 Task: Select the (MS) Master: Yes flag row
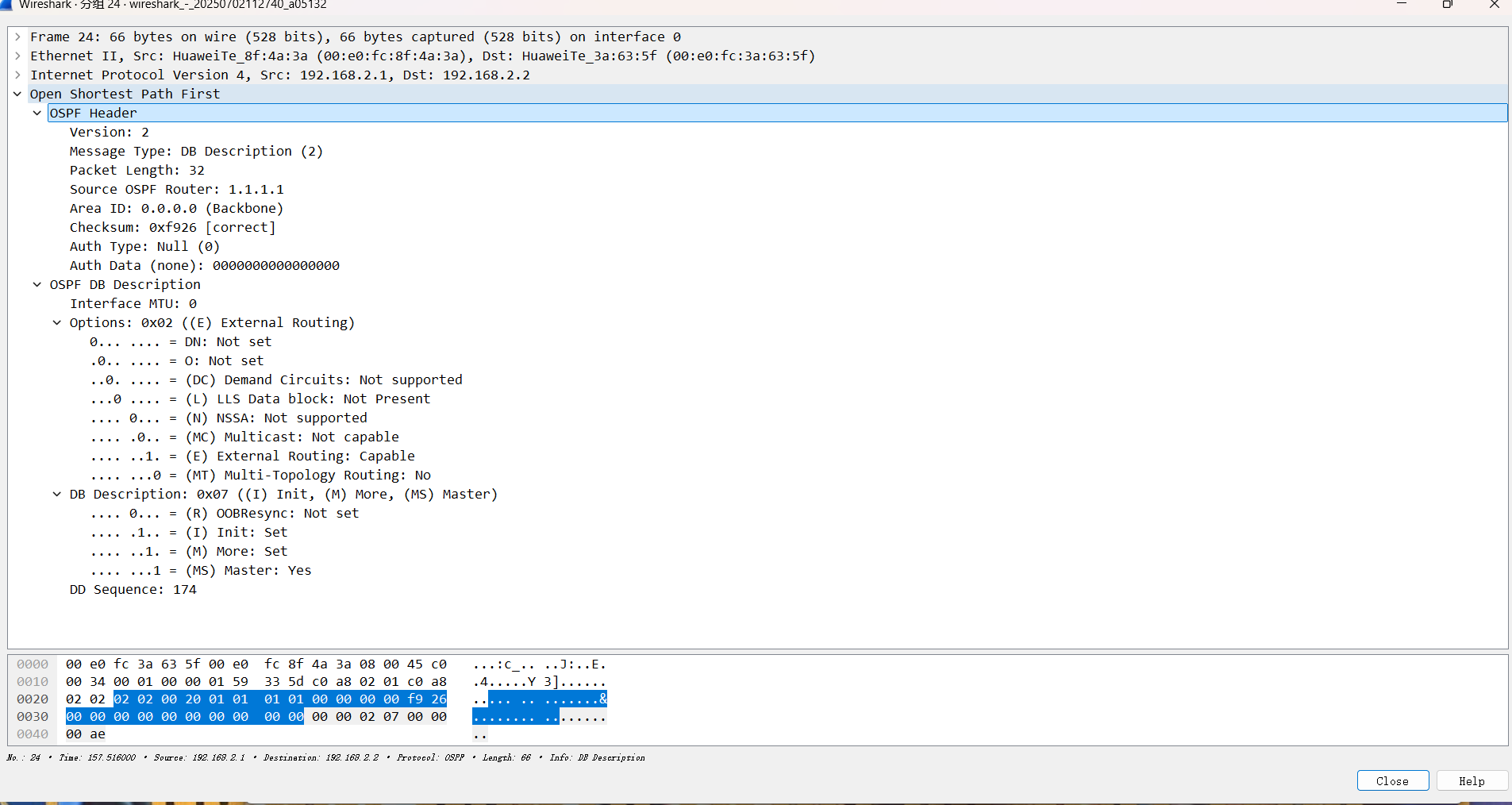point(202,570)
